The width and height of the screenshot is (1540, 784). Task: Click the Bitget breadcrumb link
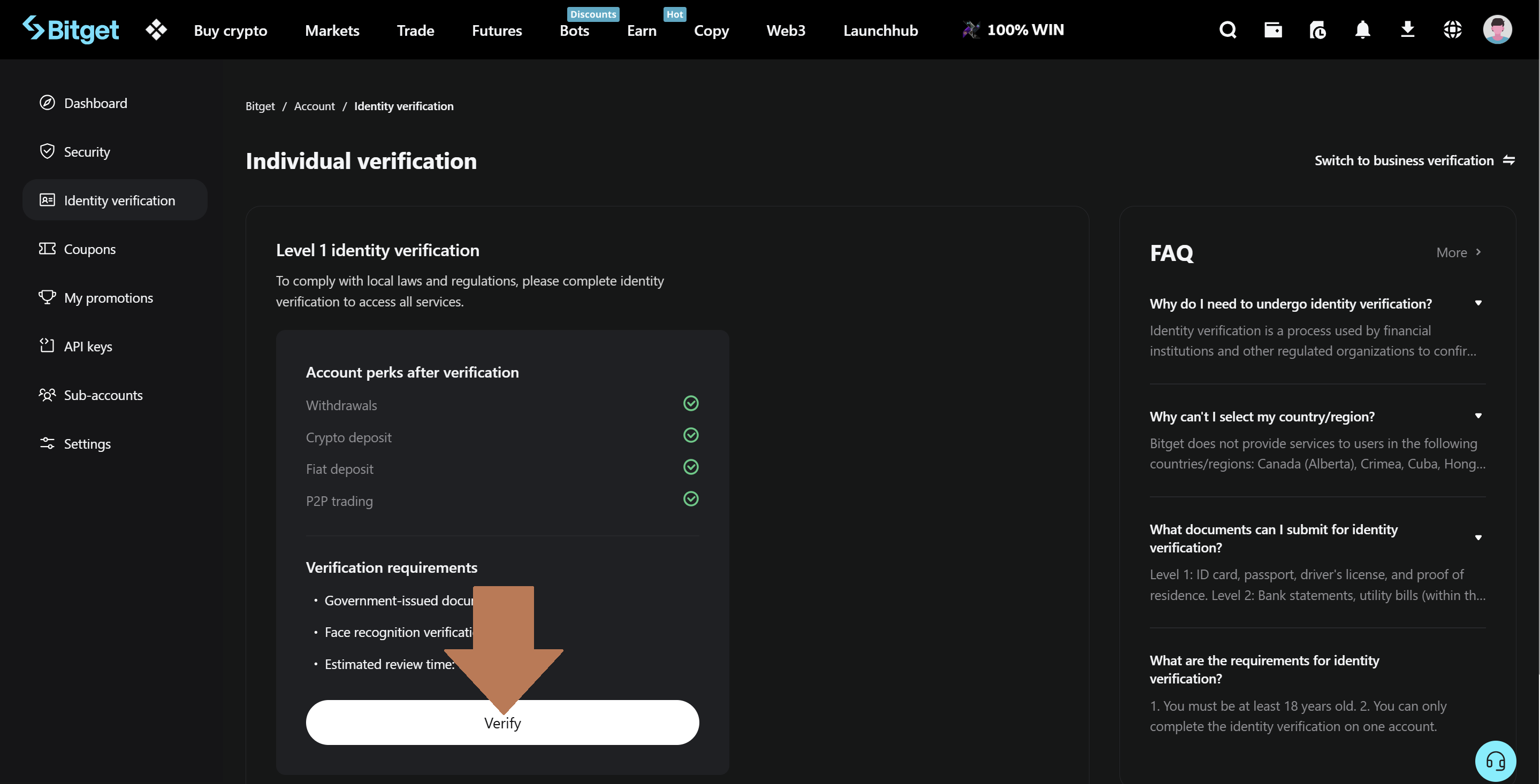pos(260,106)
